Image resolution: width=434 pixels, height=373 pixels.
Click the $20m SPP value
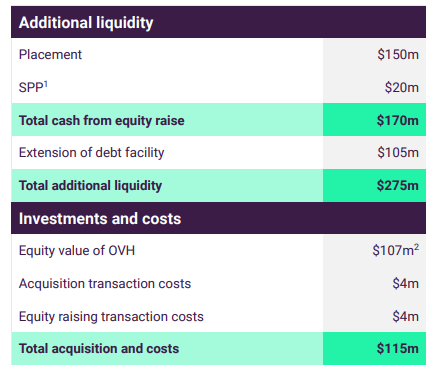[x=402, y=87]
